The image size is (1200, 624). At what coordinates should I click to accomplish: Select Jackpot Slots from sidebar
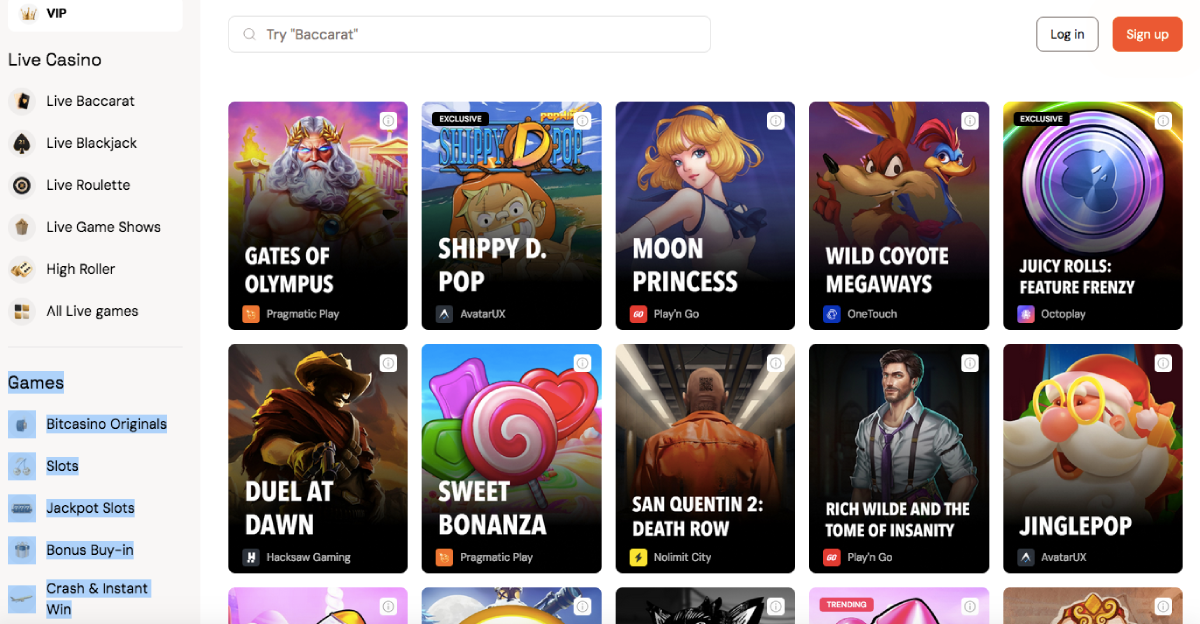[90, 508]
